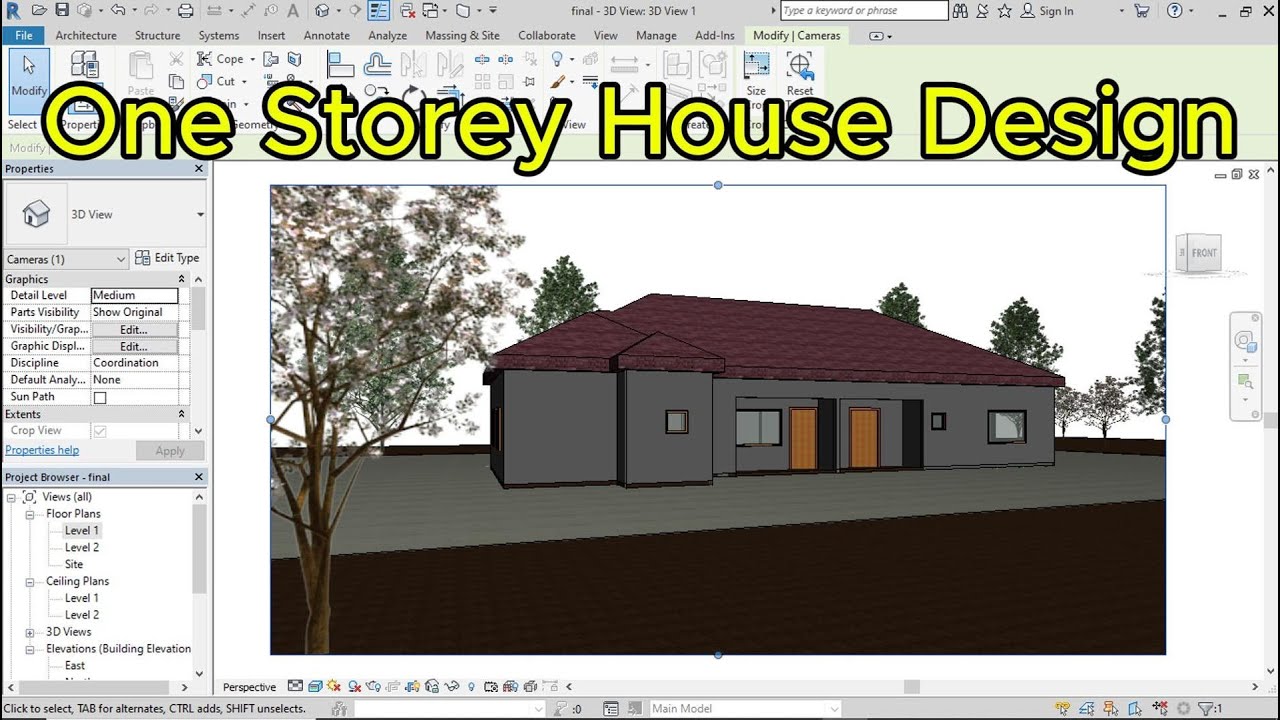Click the Visual Style icon in view control bar
Screen dimensions: 1280x720
pyautogui.click(x=315, y=686)
